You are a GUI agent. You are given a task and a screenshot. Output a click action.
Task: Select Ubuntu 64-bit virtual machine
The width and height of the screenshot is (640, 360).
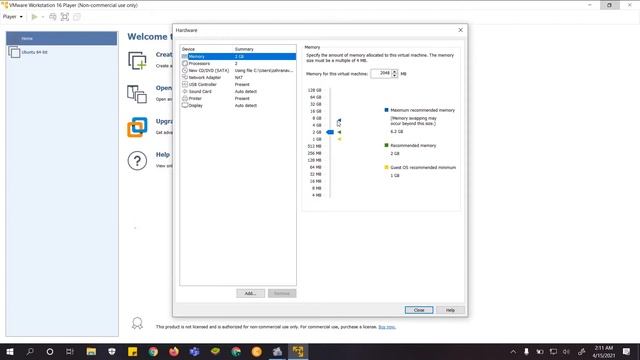[x=61, y=52]
